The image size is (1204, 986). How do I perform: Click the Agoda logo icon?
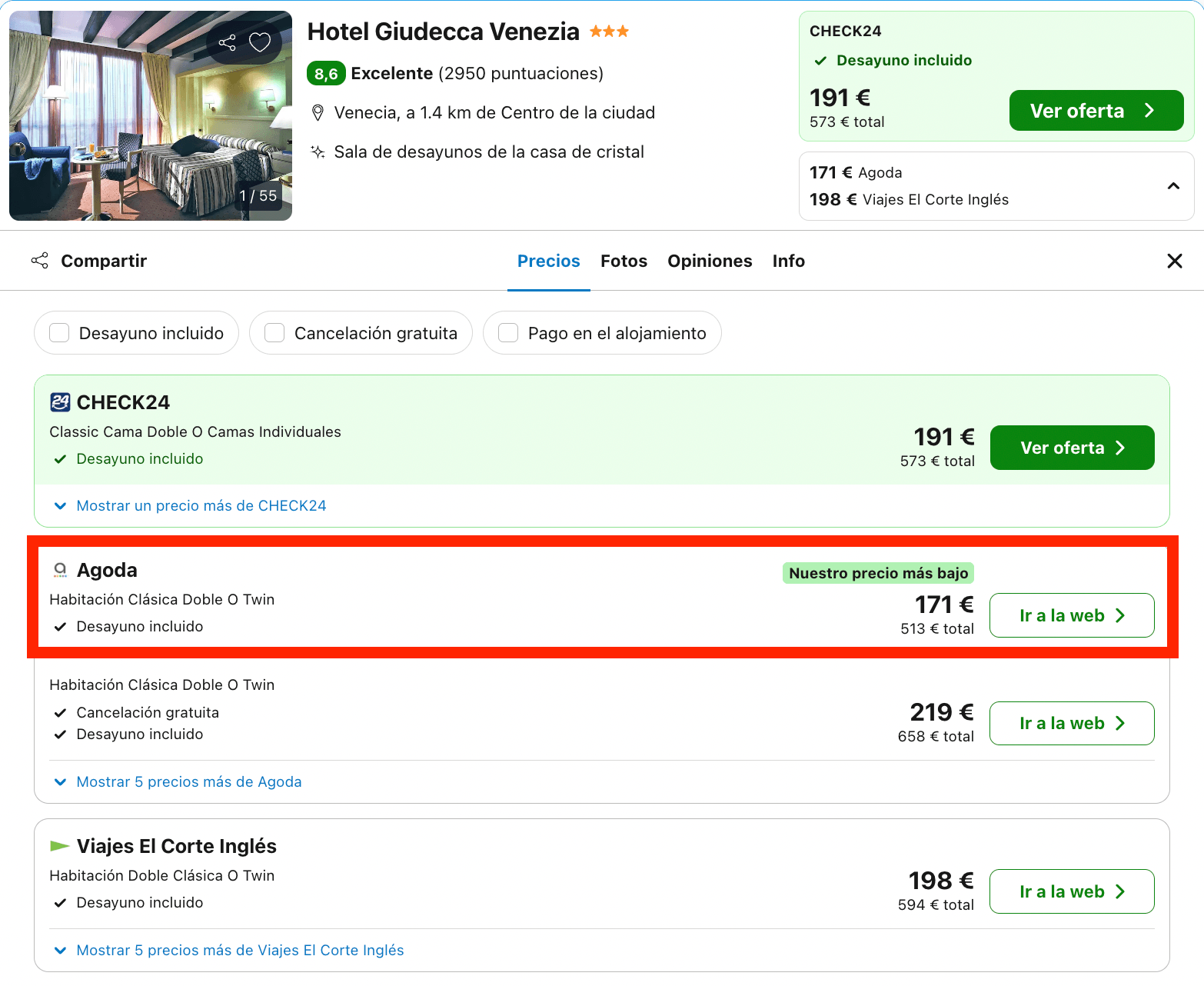coord(60,570)
